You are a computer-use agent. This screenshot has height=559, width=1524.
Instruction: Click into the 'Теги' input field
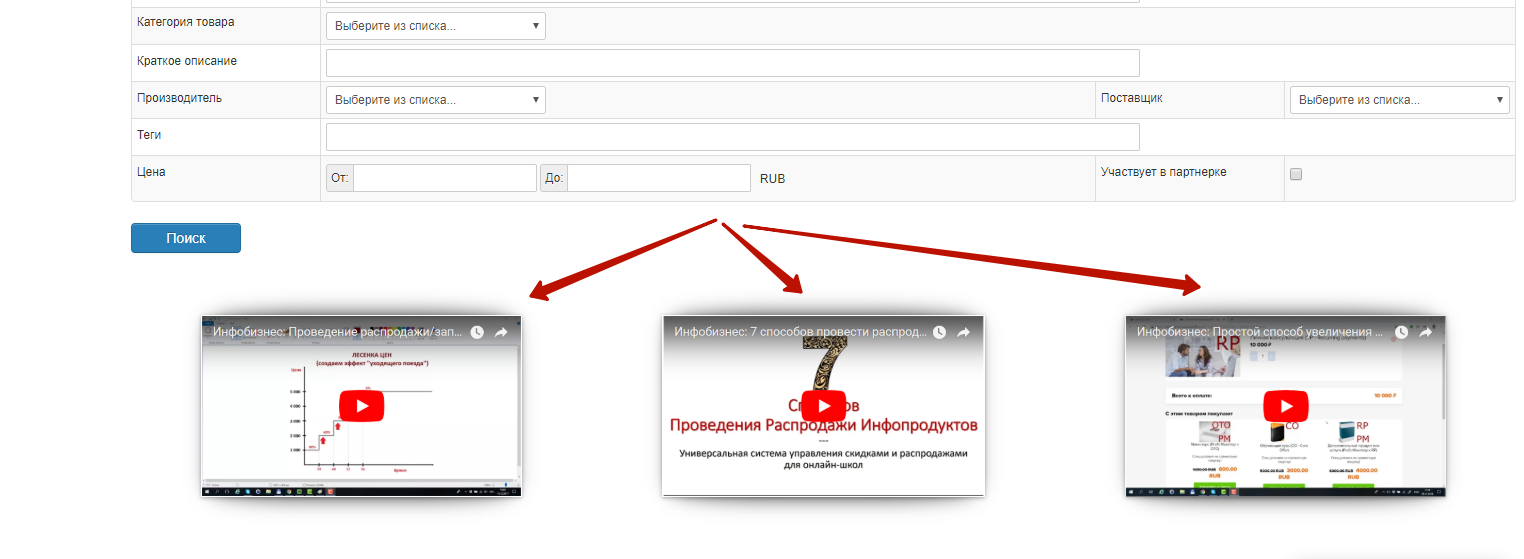tap(732, 137)
